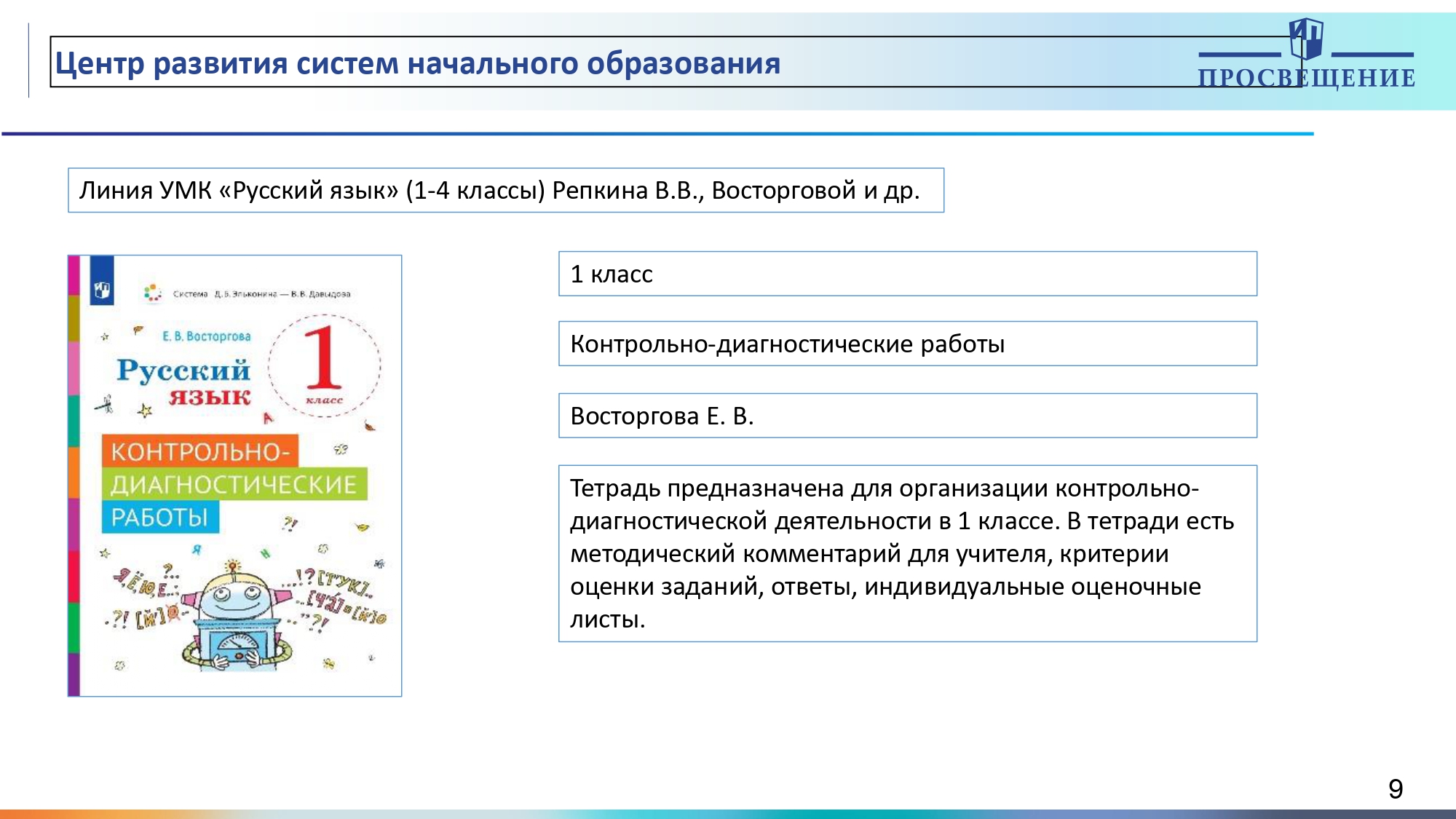Select the 'Контрольно-диагностические работы' text box
This screenshot has height=819, width=1456.
(x=908, y=344)
